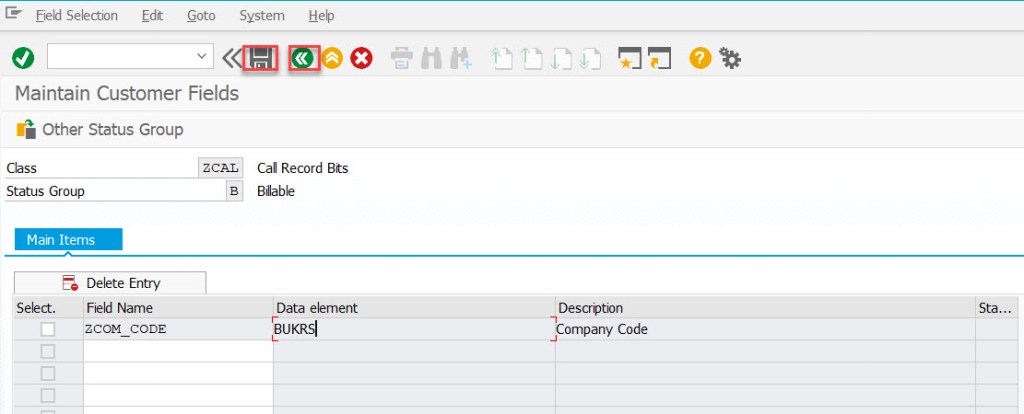Screen dimensions: 1024x414
Task: Go to Last Page icon
Action: pyautogui.click(x=590, y=59)
